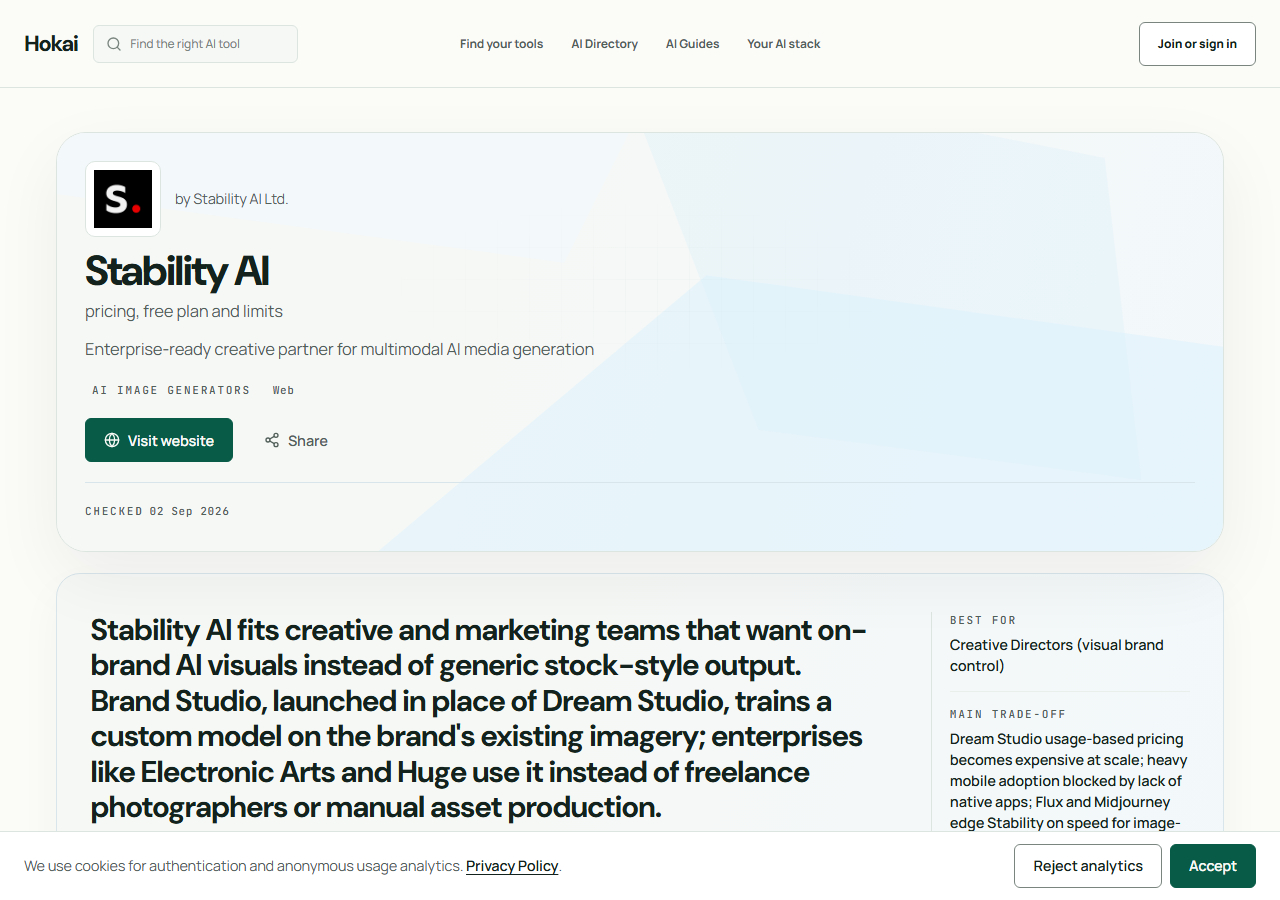Click the BEST FOR label
This screenshot has height=900, width=1280.
983,620
